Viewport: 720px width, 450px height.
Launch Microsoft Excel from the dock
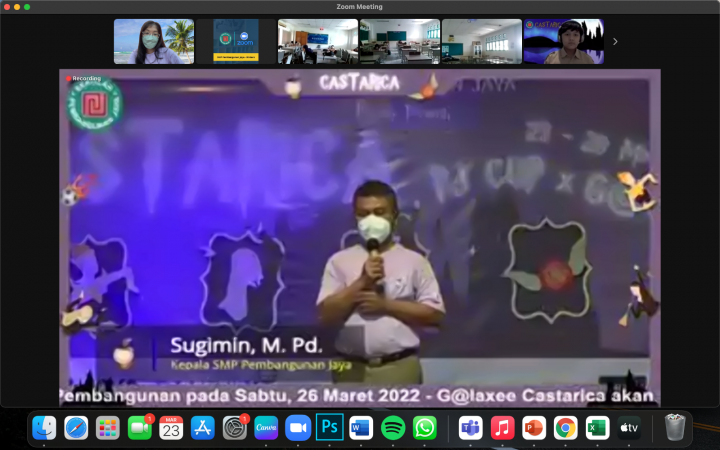coord(597,428)
